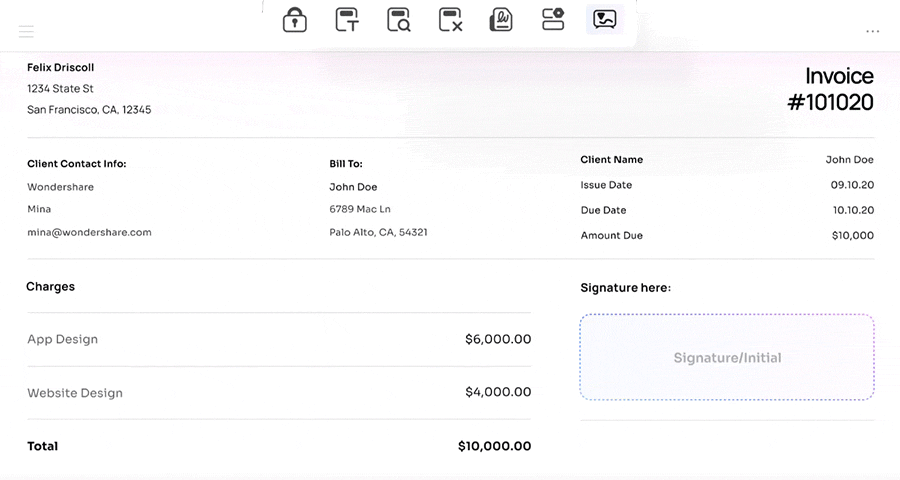Viewport: 900px width, 480px height.
Task: Click the Issue Date value 09.10.20
Action: click(852, 185)
